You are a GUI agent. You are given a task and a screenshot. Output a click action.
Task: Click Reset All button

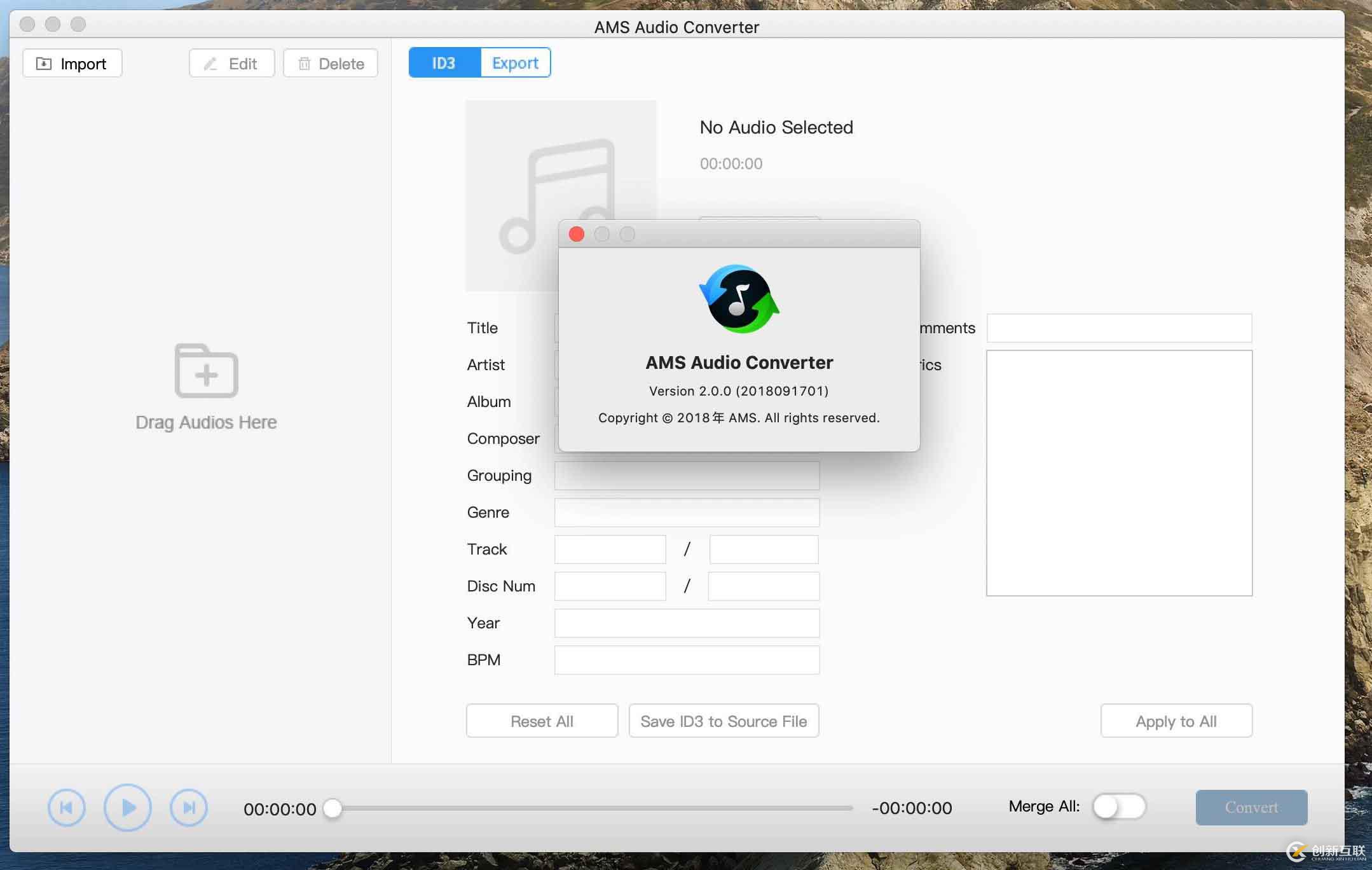point(542,721)
